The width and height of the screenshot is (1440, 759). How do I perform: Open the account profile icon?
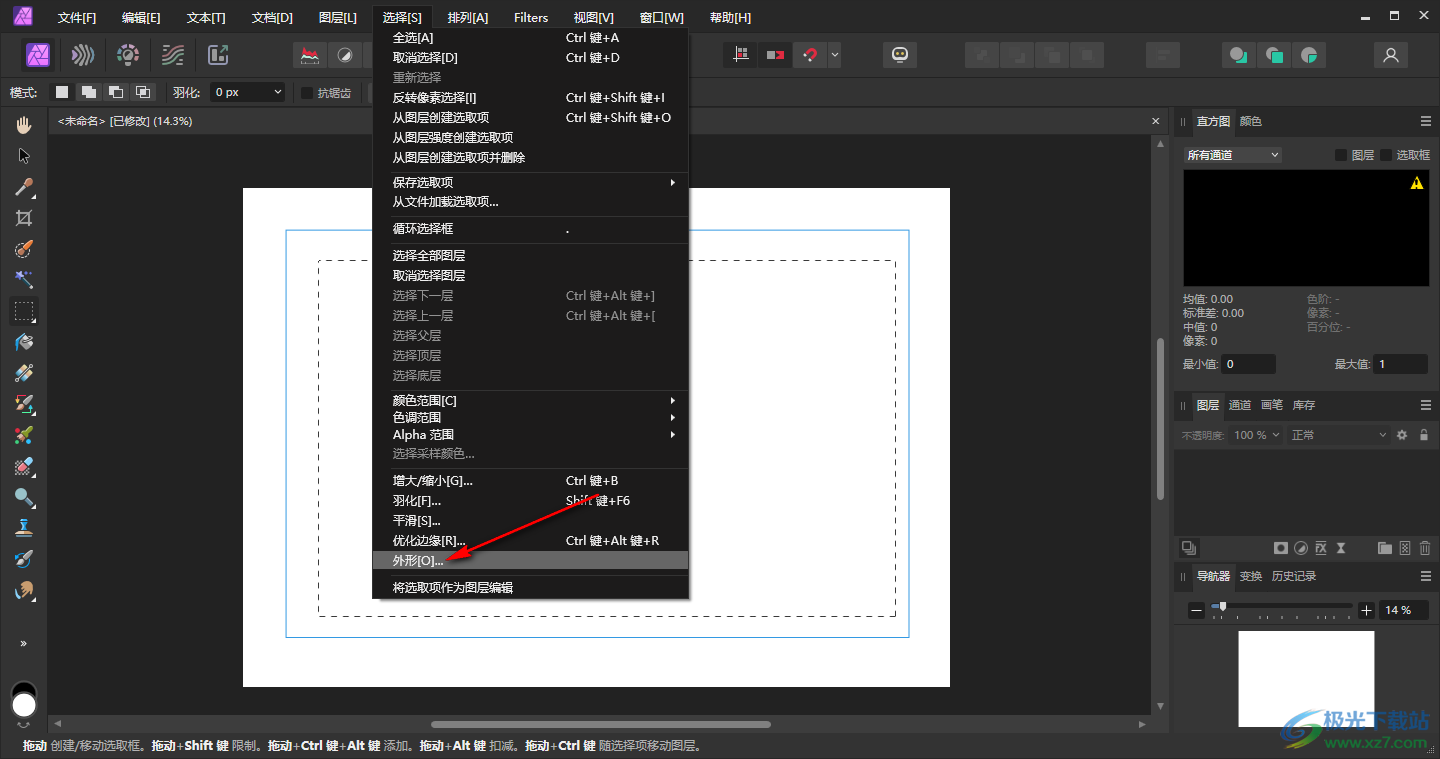point(1390,55)
